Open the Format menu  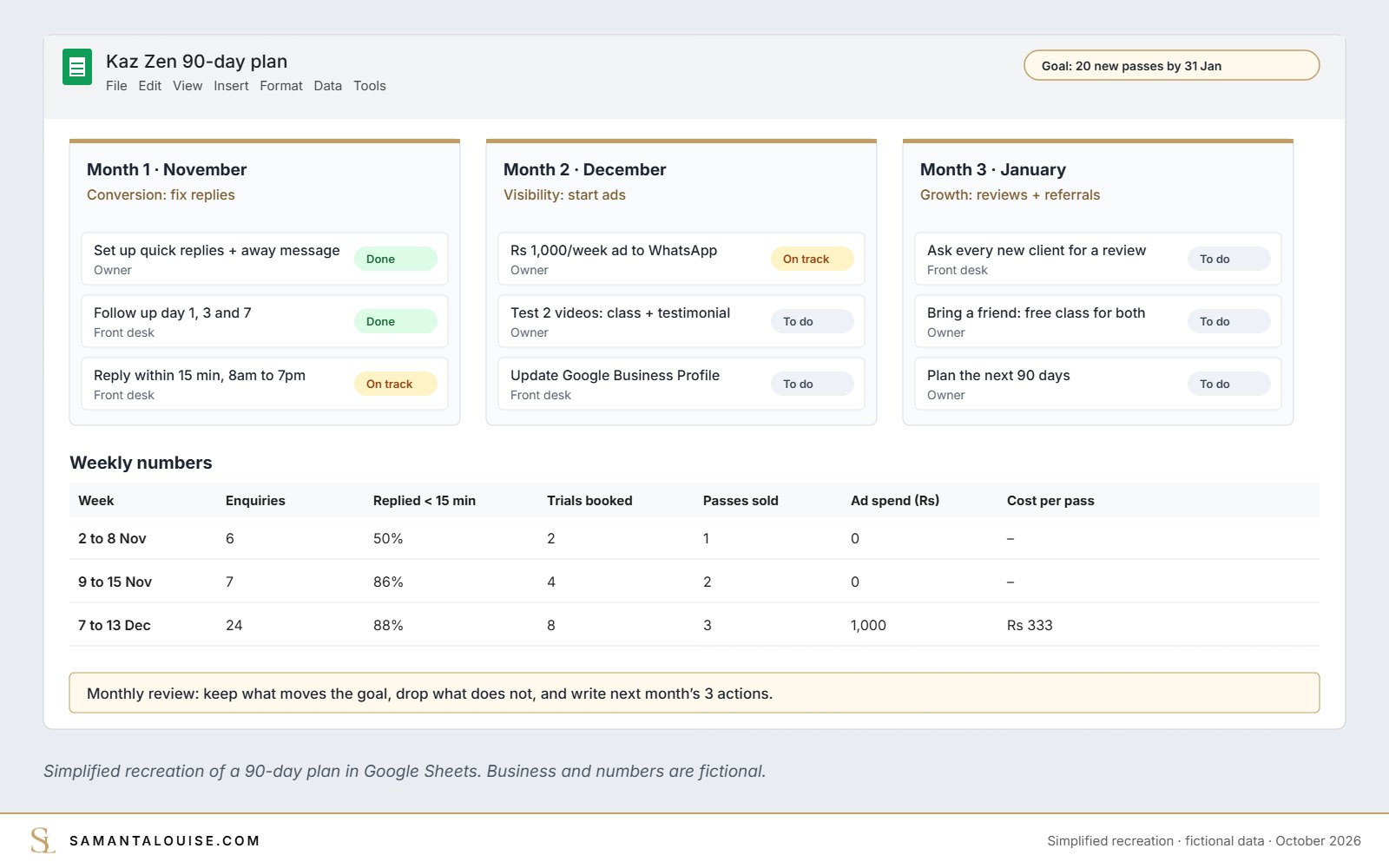tap(281, 86)
